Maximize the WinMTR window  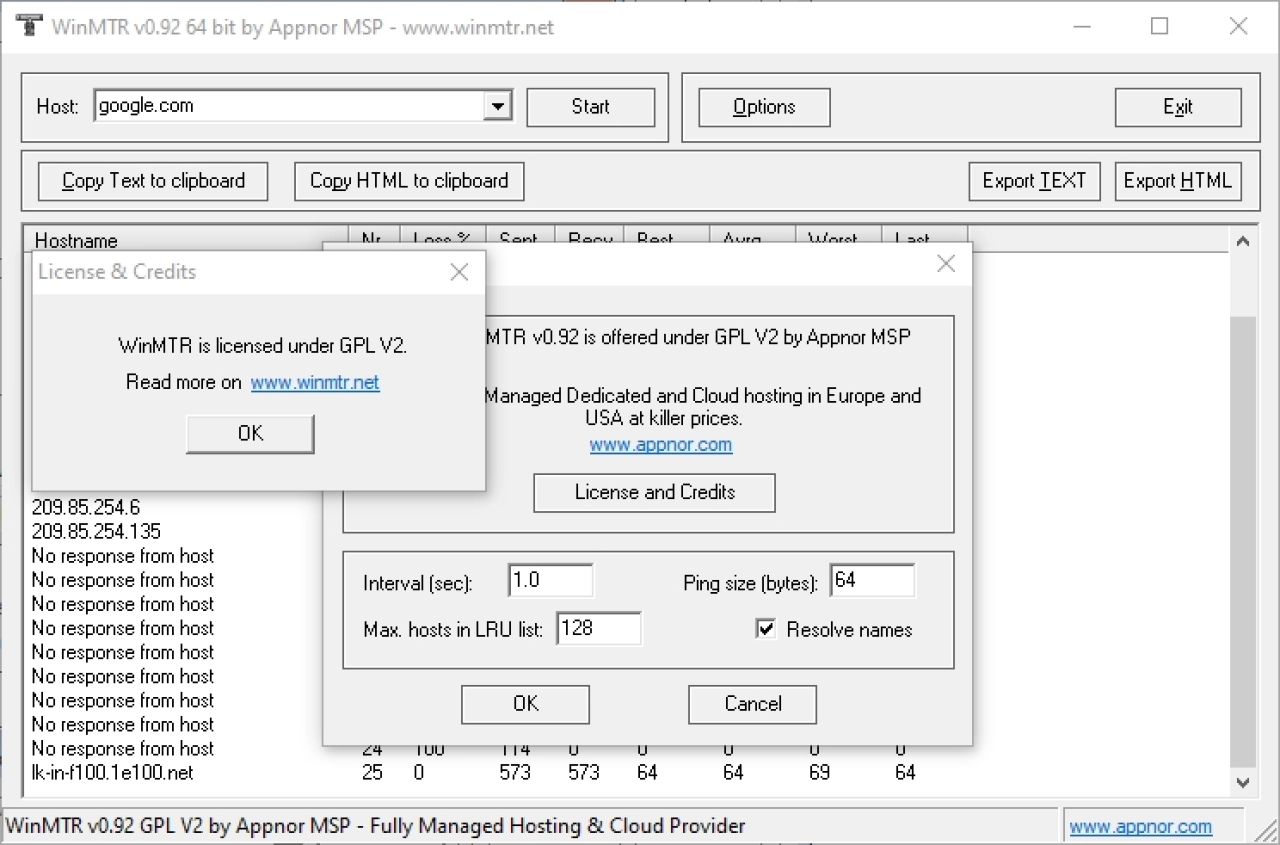1159,27
